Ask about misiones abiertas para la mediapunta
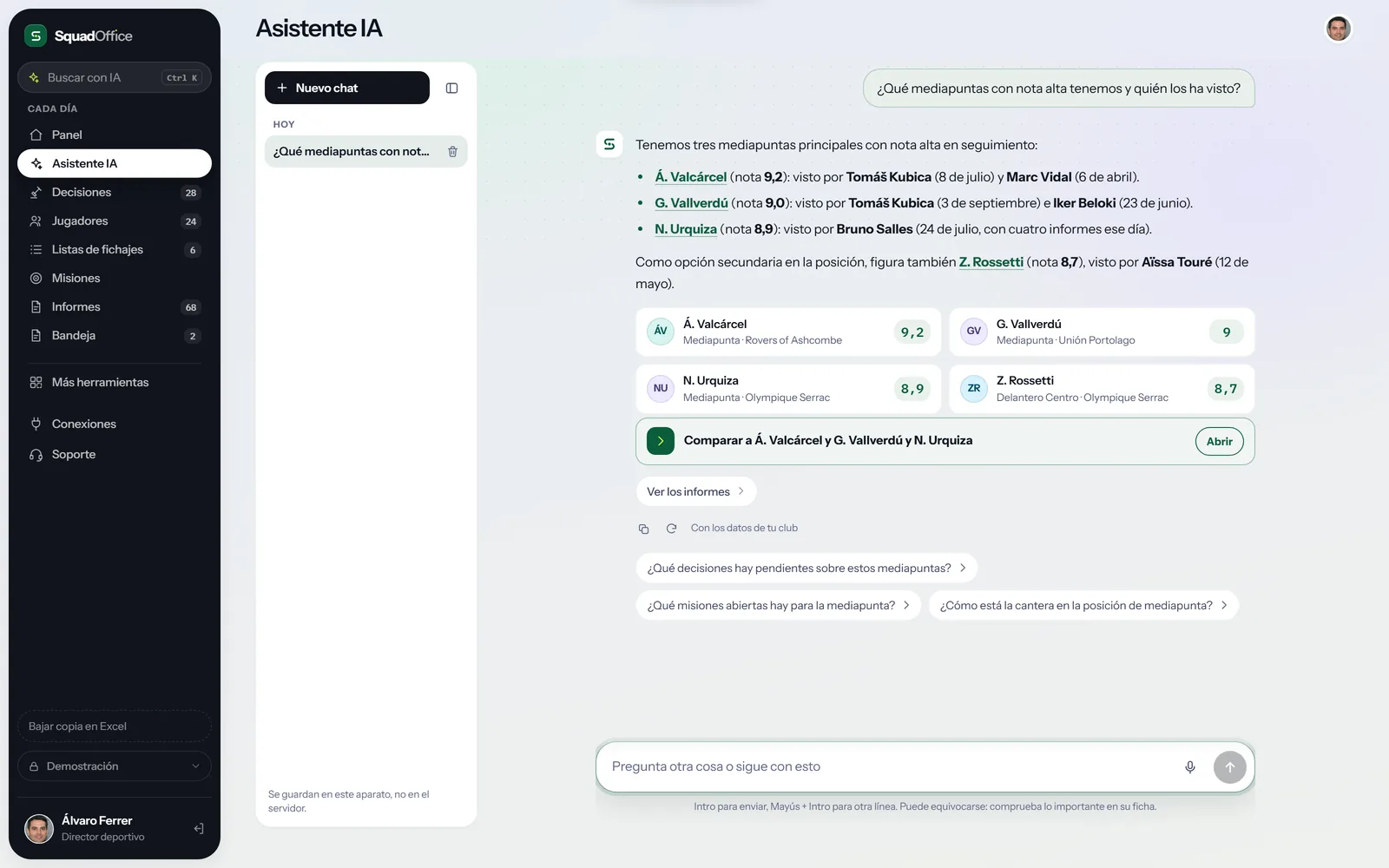 779,606
